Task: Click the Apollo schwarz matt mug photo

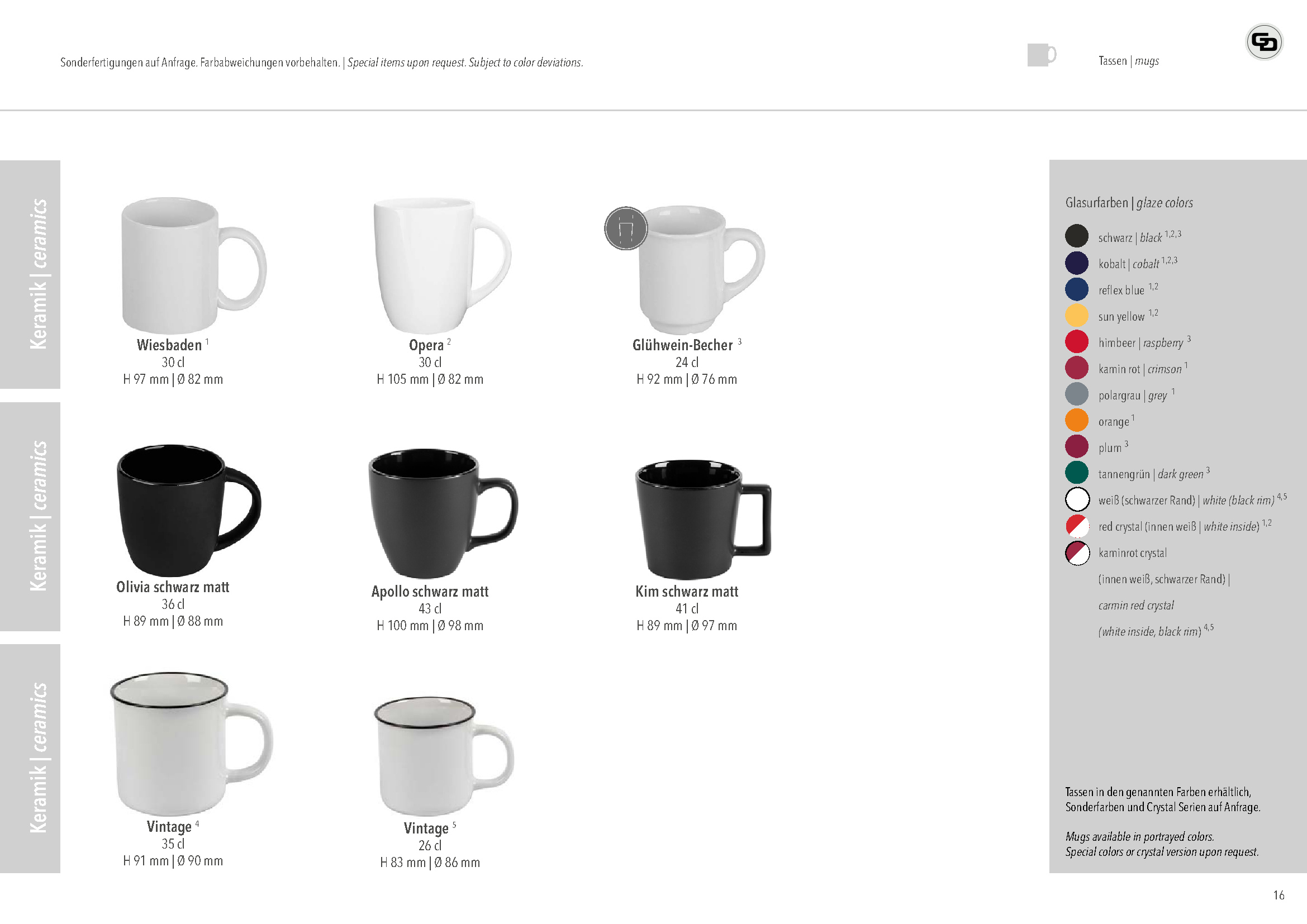Action: pyautogui.click(x=443, y=514)
